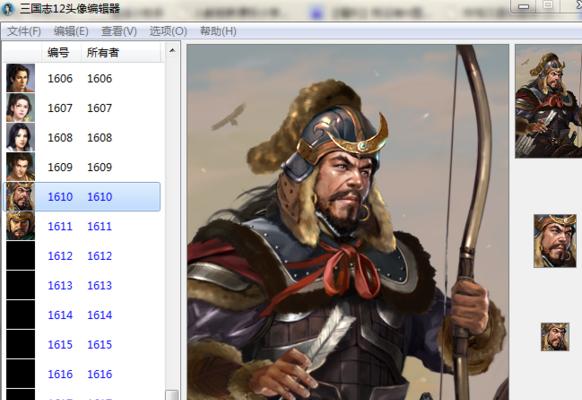Open the 编辑(E) menu

pos(71,31)
